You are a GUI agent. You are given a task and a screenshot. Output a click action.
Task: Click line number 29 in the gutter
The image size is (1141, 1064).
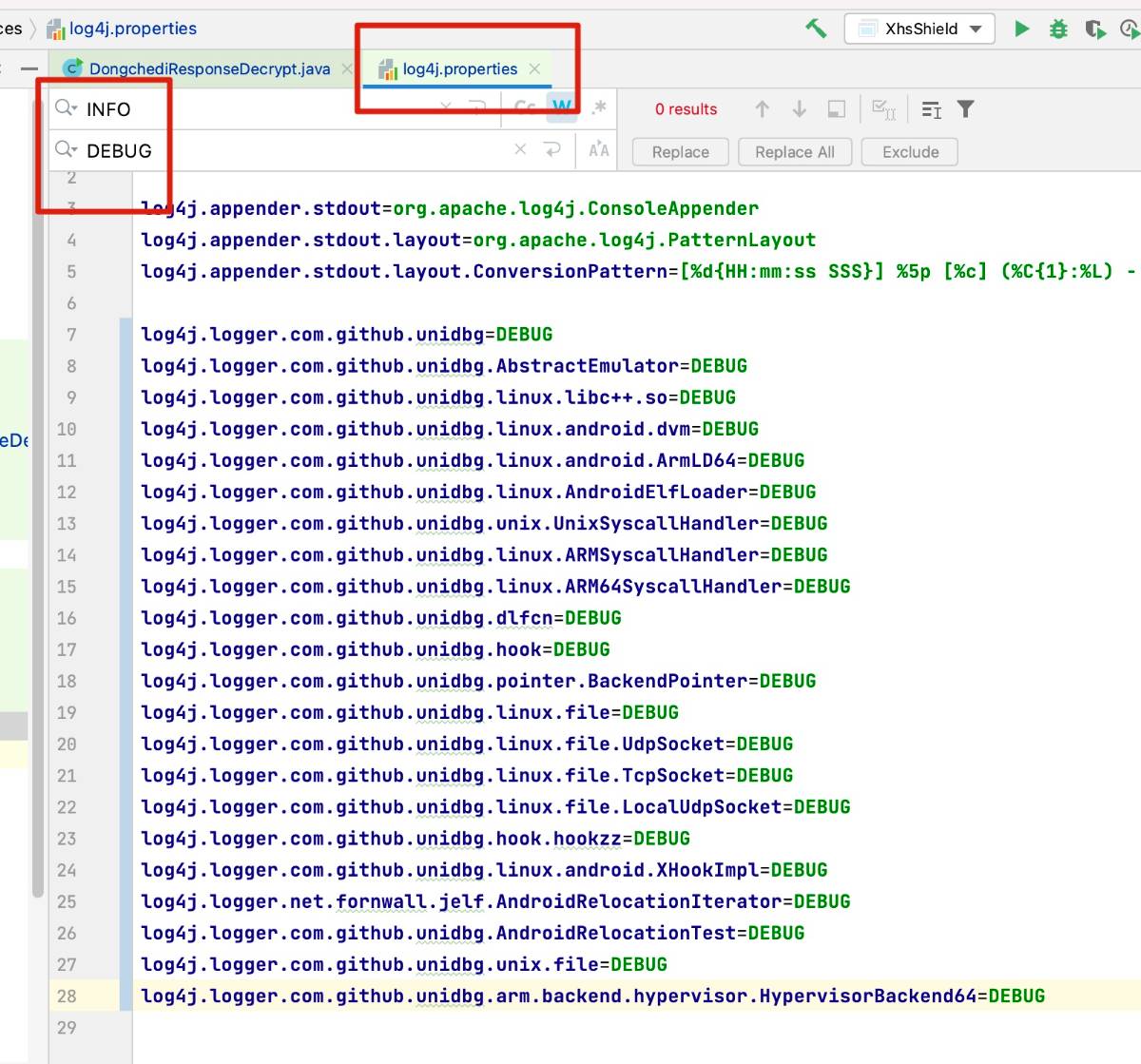(67, 1028)
